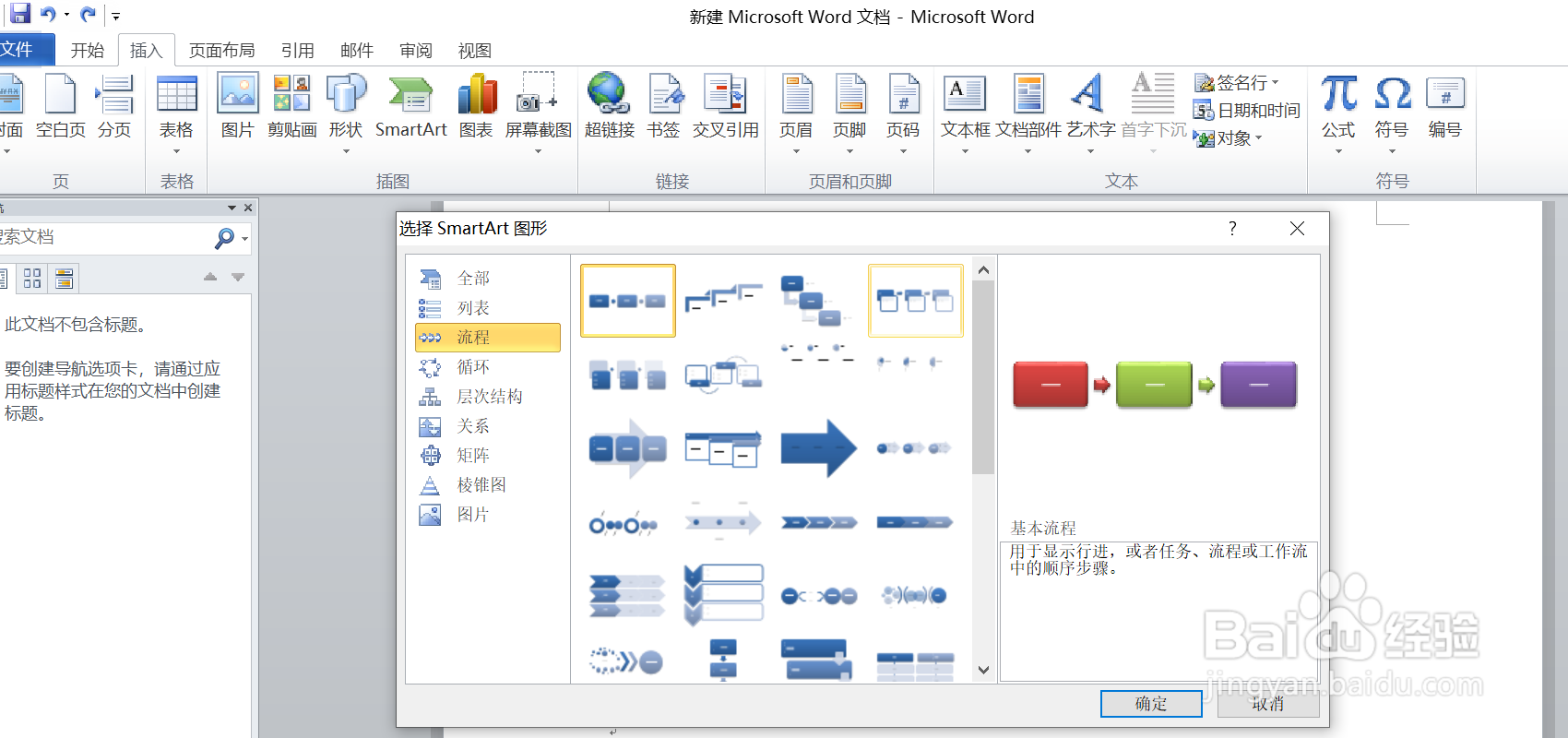
Task: Expand the Signature Line (签名行) dropdown
Action: (1276, 83)
